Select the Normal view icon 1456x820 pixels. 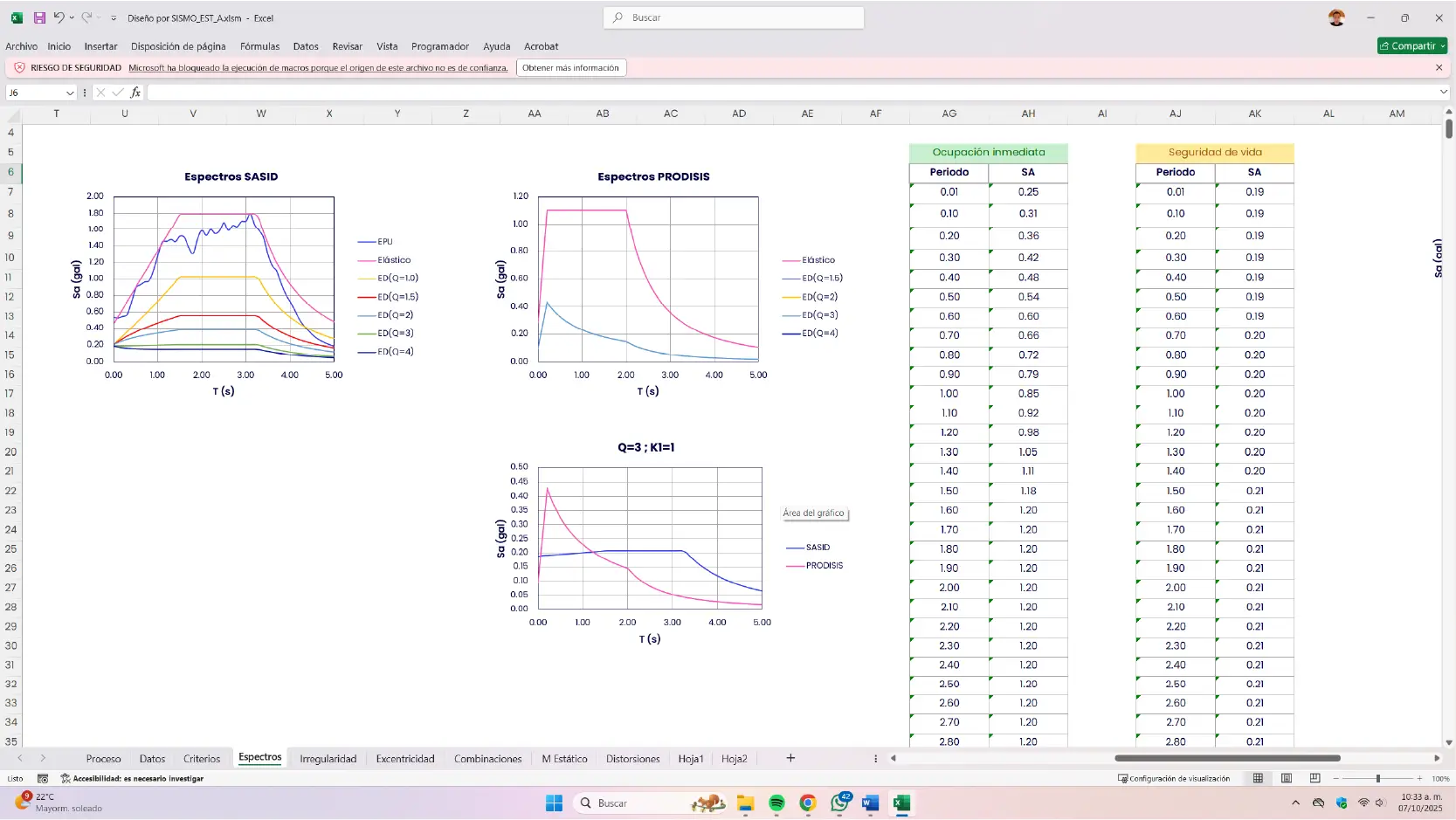pyautogui.click(x=1258, y=778)
